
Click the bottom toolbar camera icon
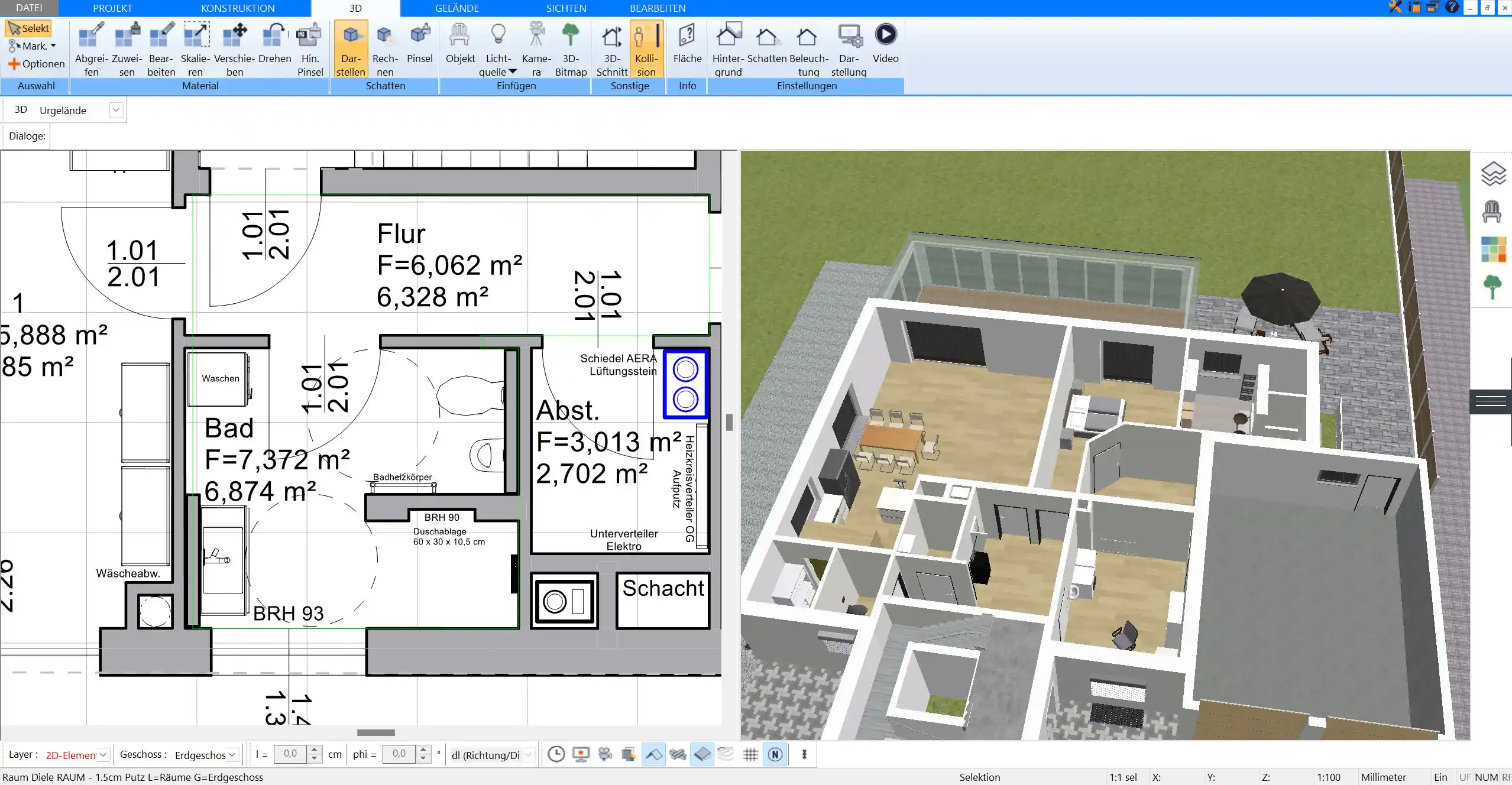[605, 754]
